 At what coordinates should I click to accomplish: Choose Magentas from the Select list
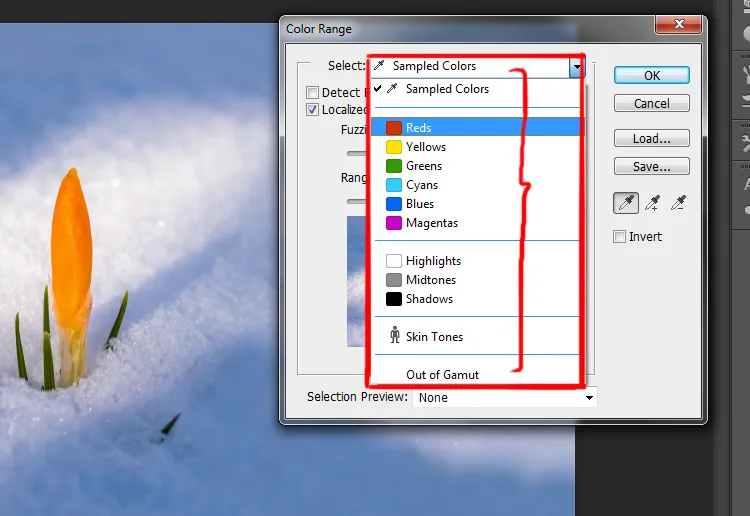click(477, 223)
